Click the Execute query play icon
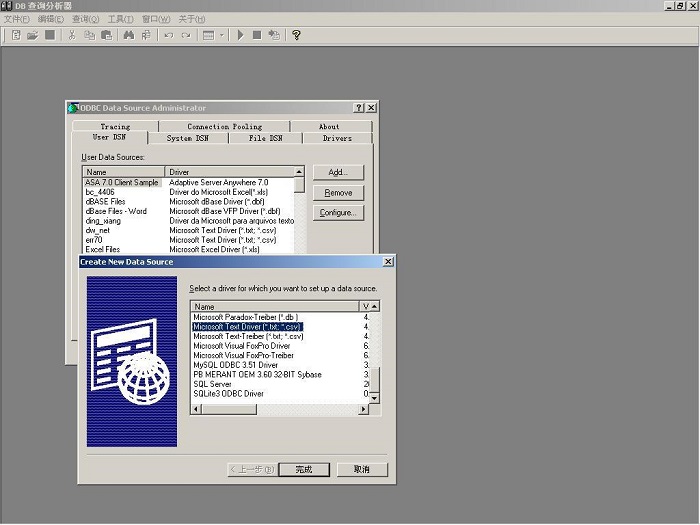Image resolution: width=700 pixels, height=525 pixels. tap(241, 35)
